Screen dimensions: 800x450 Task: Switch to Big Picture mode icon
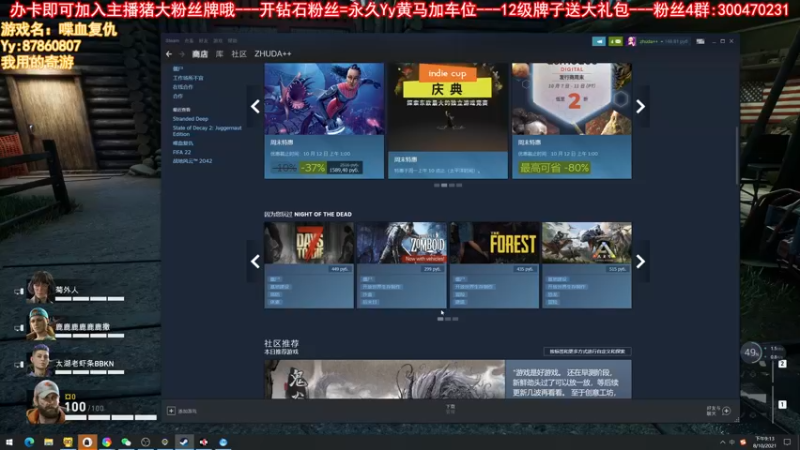click(x=700, y=41)
